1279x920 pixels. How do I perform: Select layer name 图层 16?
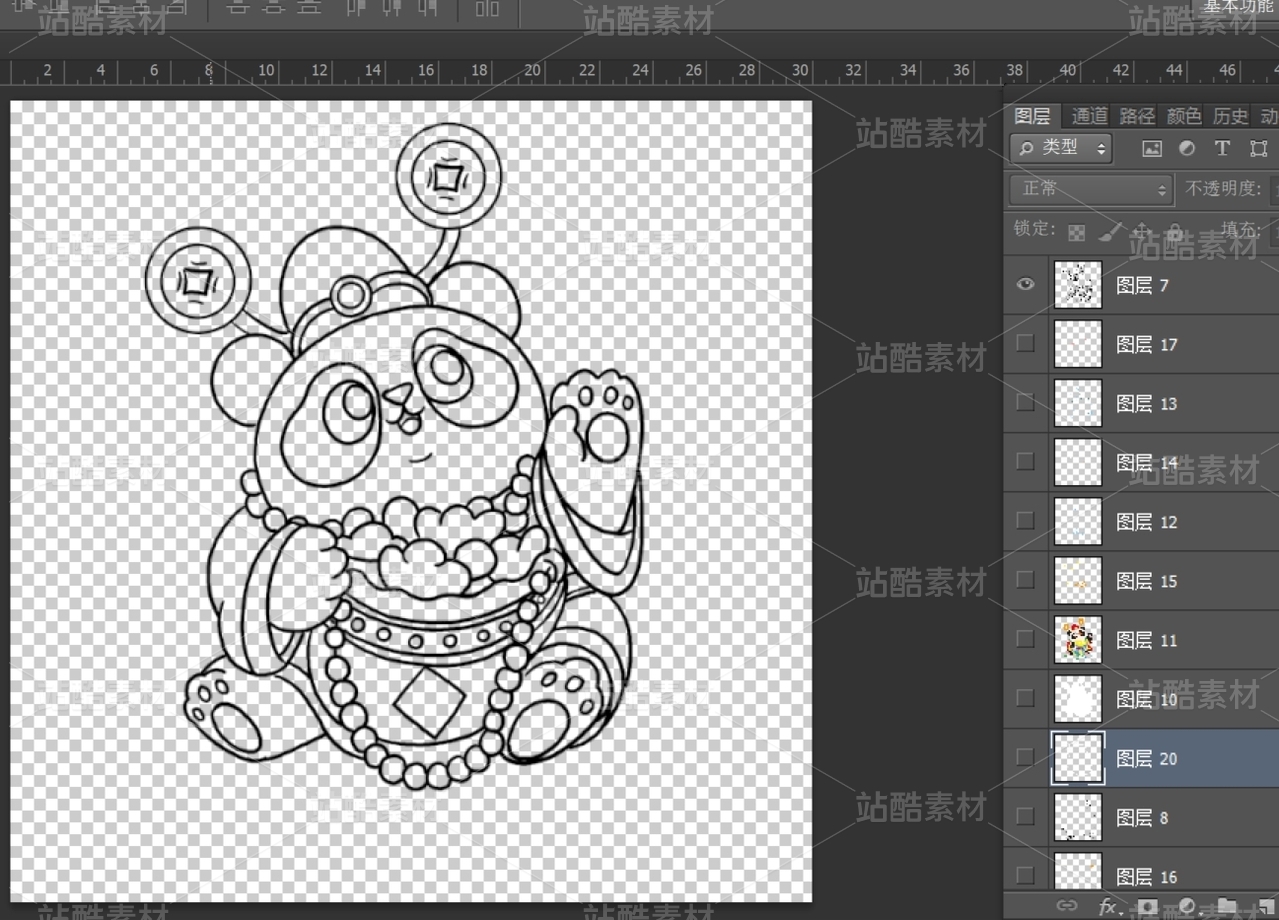[1147, 876]
